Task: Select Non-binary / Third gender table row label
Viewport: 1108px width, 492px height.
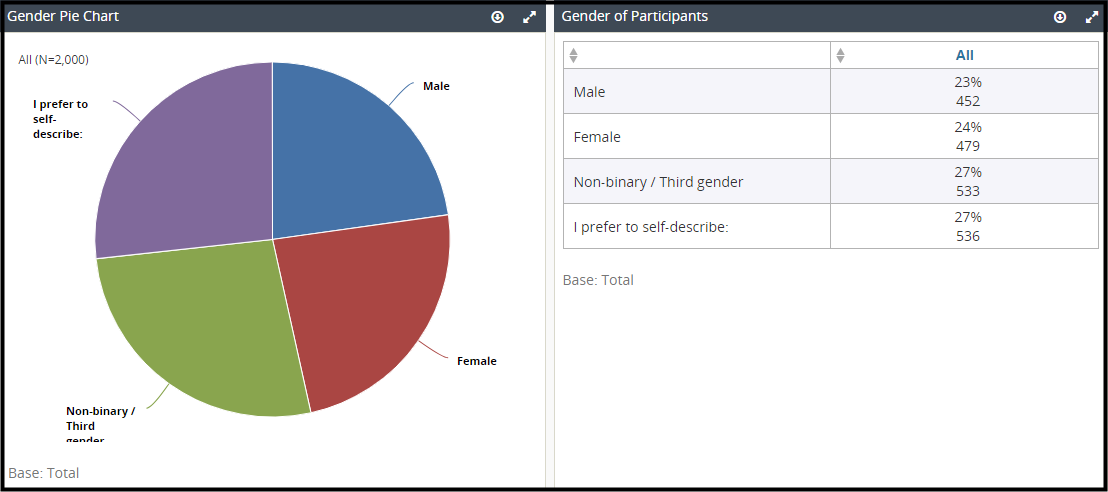Action: tap(659, 182)
